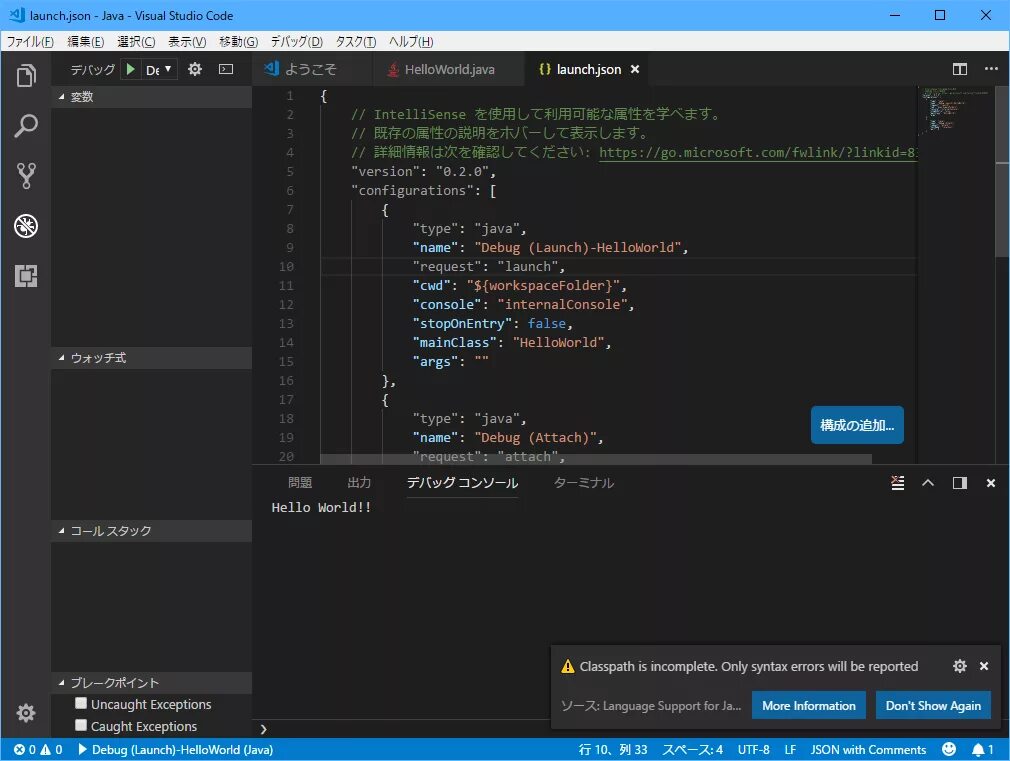Open the 編集(E) menu
This screenshot has width=1010, height=761.
coord(85,41)
